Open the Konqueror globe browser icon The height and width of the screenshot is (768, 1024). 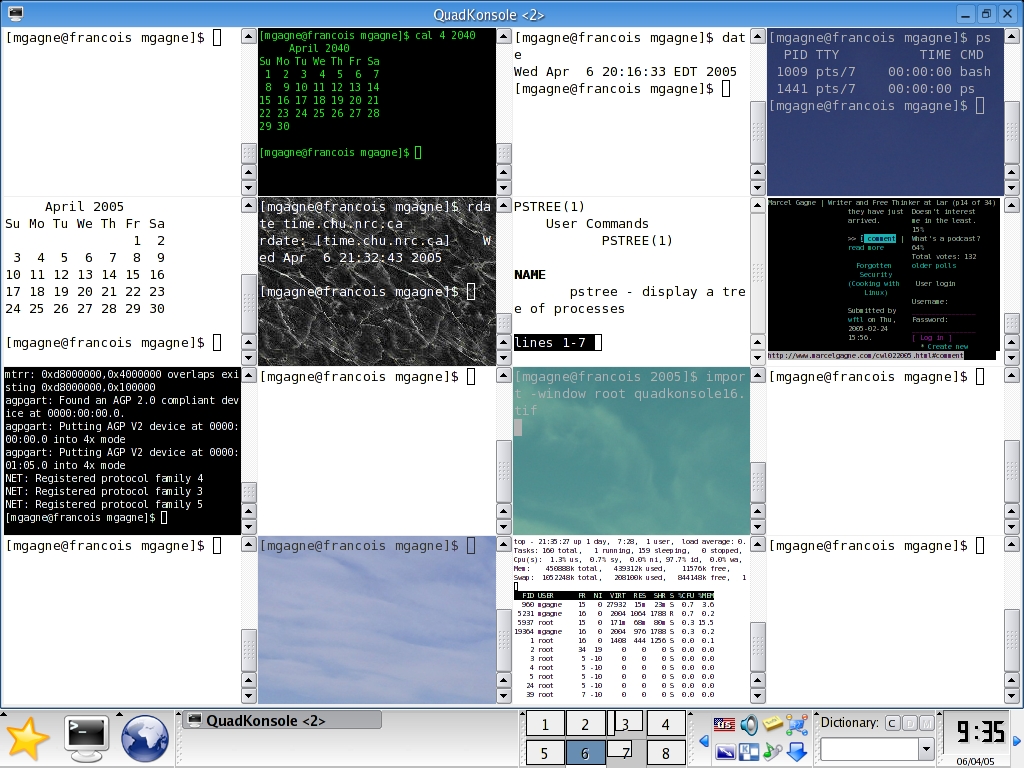point(144,739)
